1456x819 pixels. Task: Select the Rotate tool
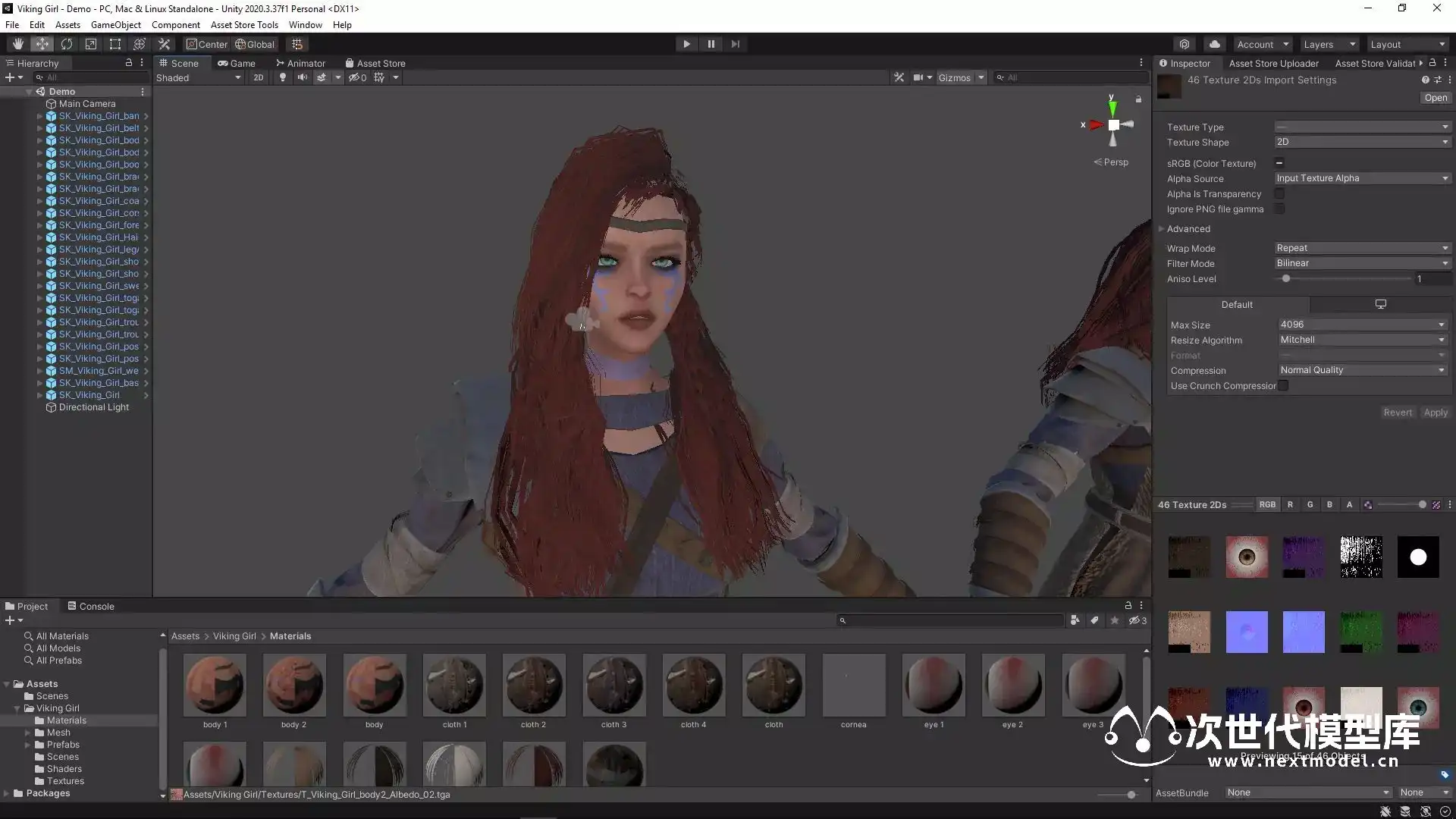coord(67,44)
